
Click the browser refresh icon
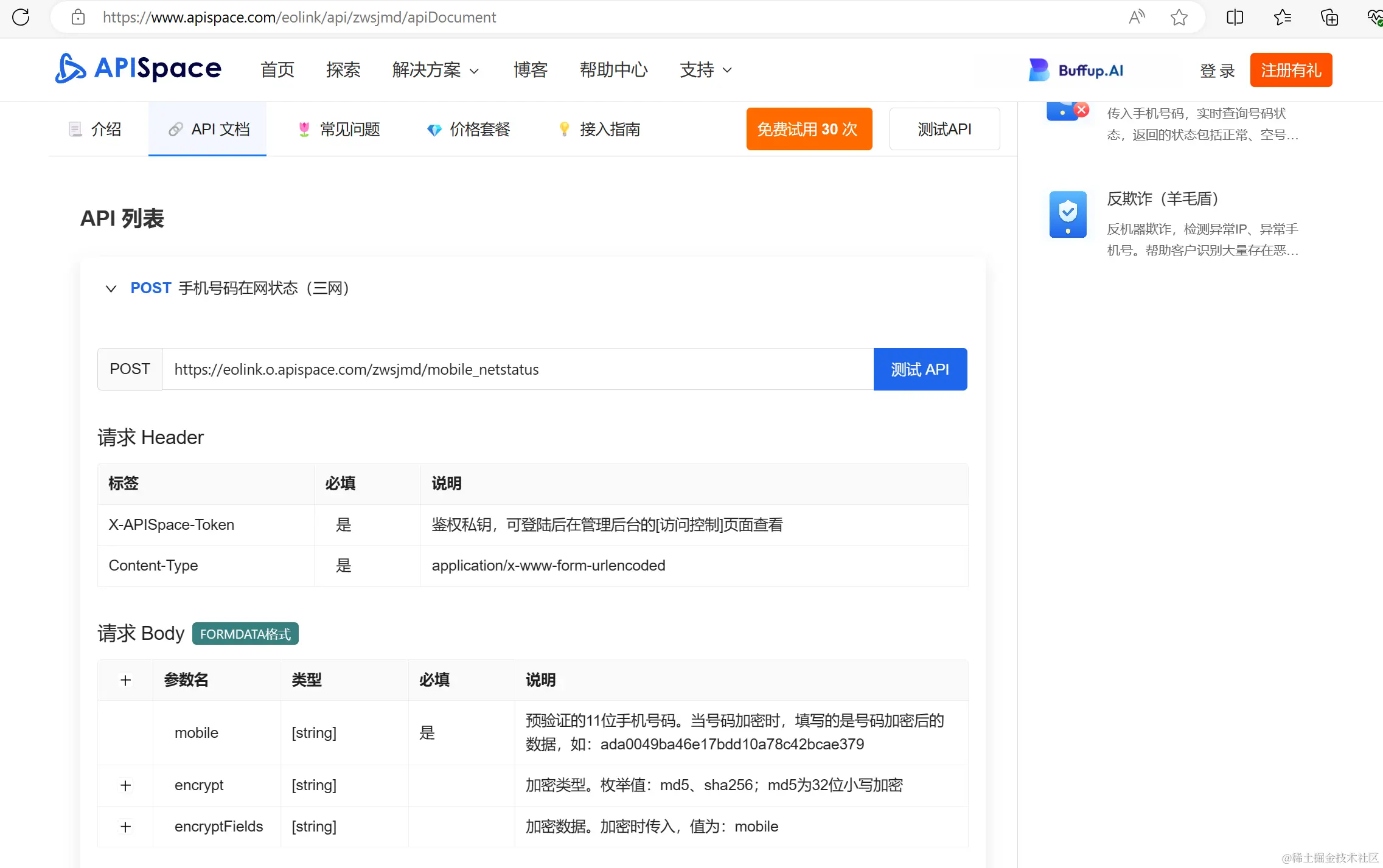coord(21,17)
